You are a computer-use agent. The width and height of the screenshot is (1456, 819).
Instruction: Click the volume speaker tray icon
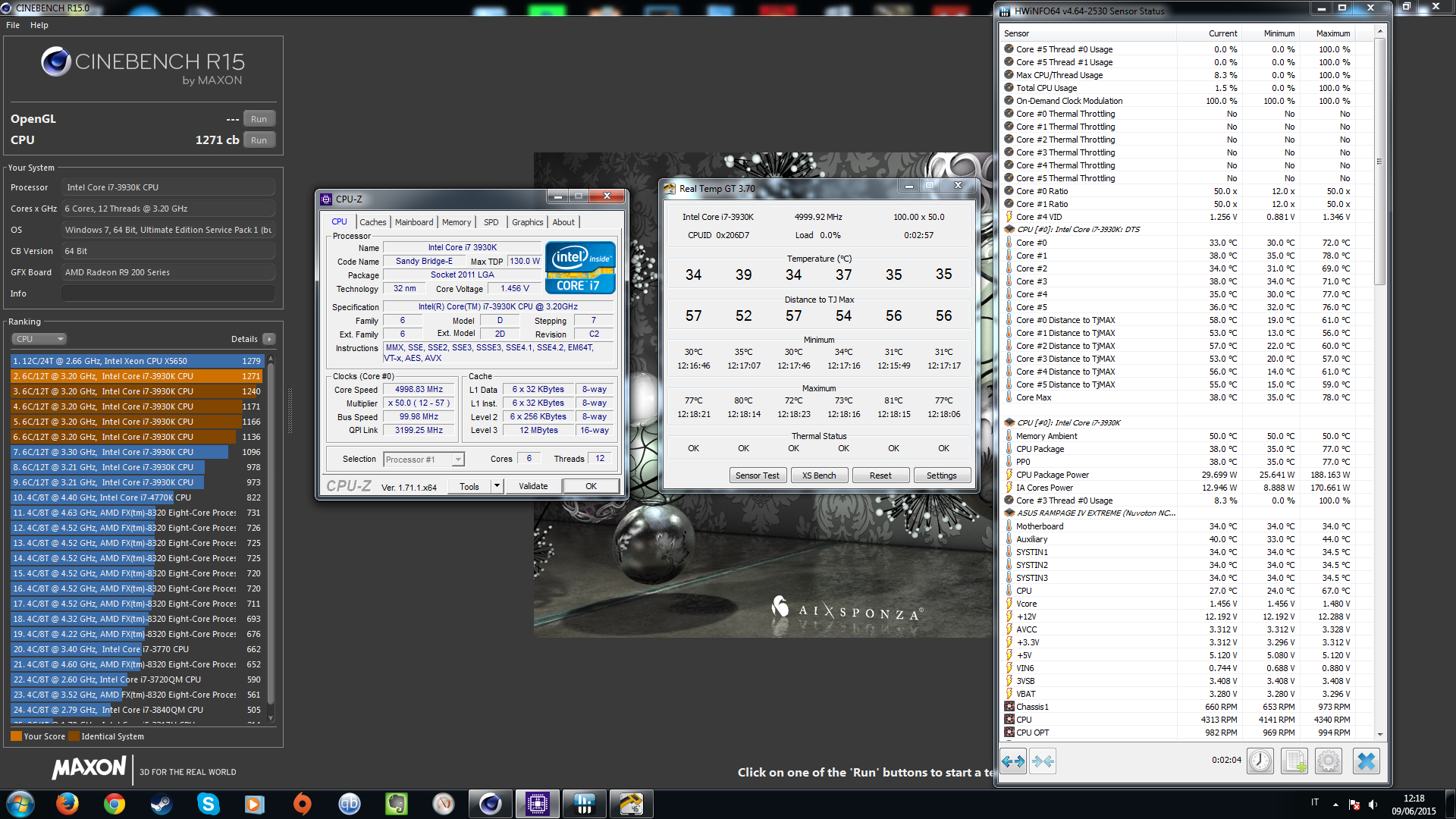point(1373,805)
